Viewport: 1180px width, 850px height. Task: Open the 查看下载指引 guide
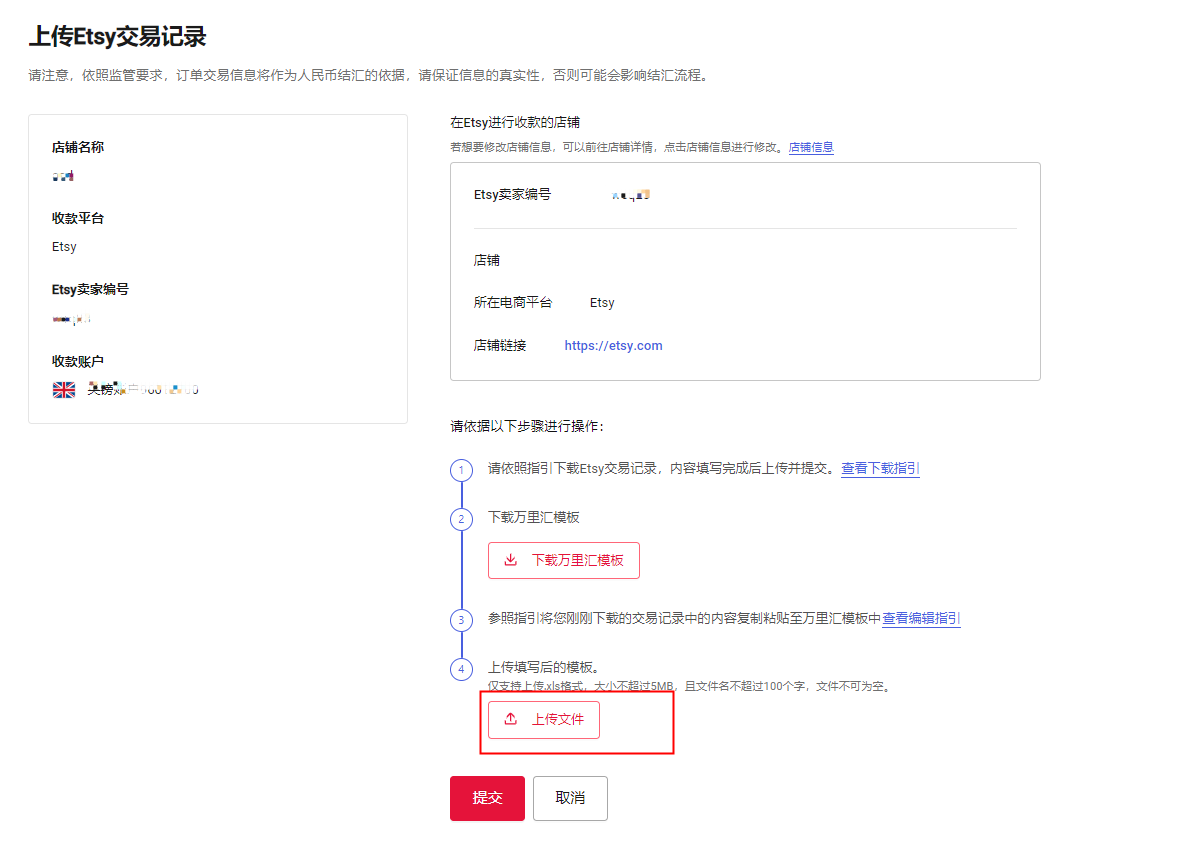click(x=880, y=468)
